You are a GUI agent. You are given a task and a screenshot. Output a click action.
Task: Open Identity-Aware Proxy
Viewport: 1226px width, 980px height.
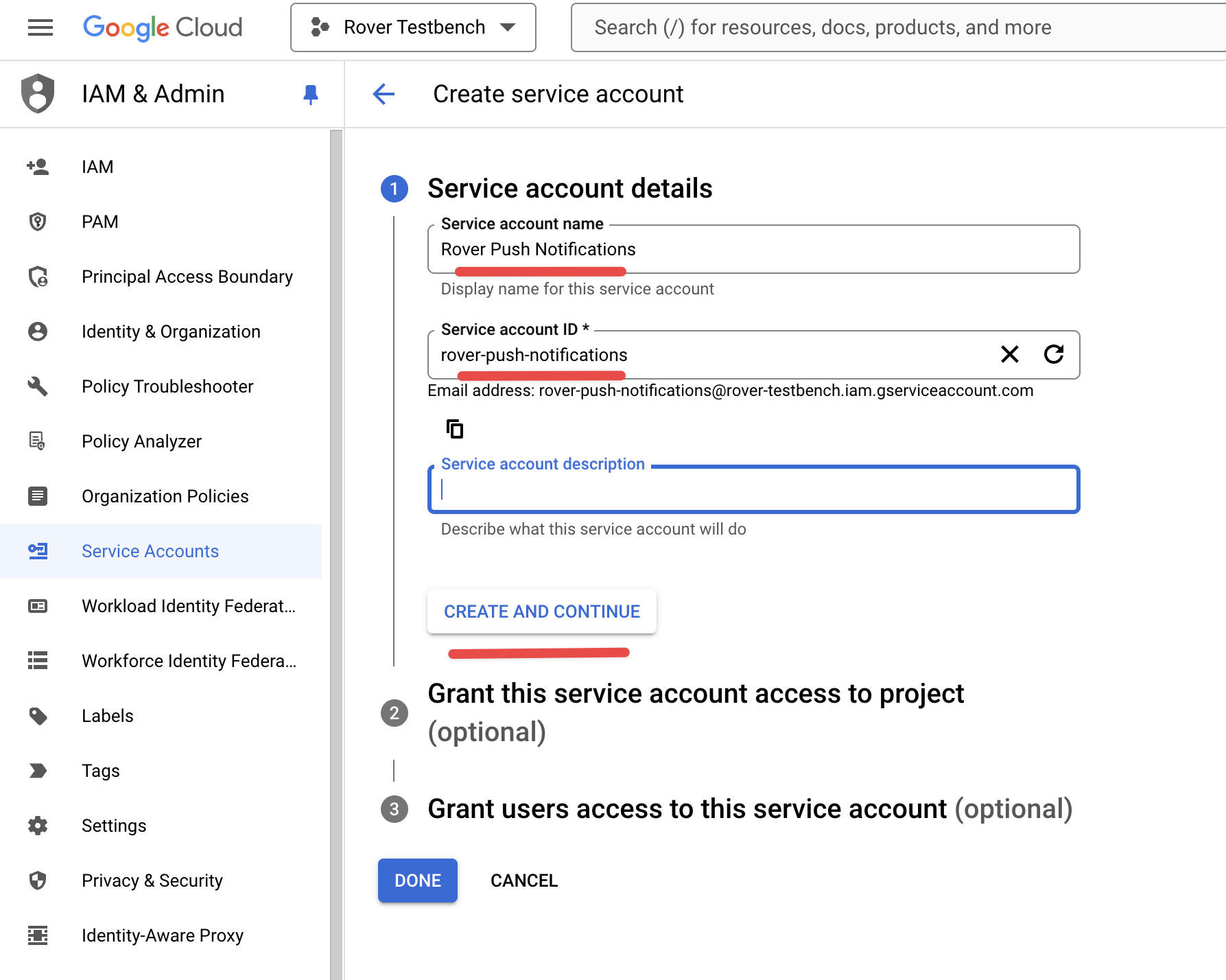pyautogui.click(x=163, y=935)
